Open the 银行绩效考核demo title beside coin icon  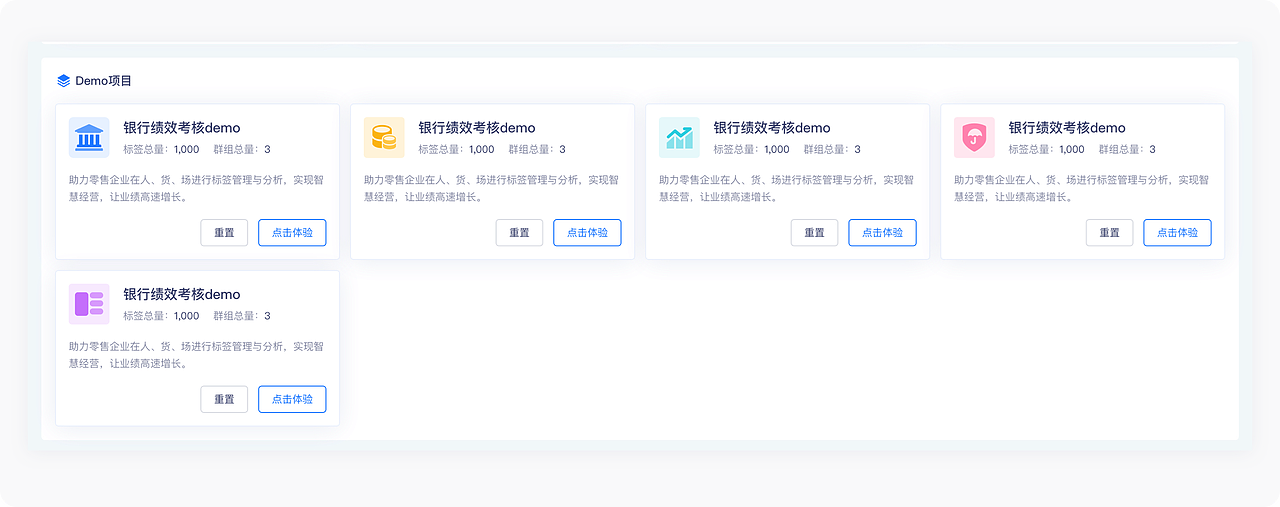click(x=477, y=128)
